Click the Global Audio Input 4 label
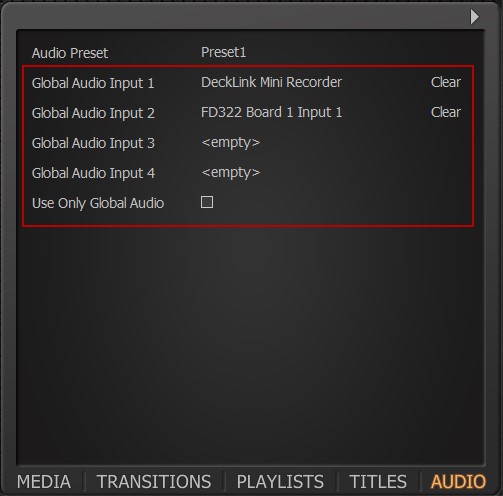This screenshot has height=496, width=503. [93, 173]
